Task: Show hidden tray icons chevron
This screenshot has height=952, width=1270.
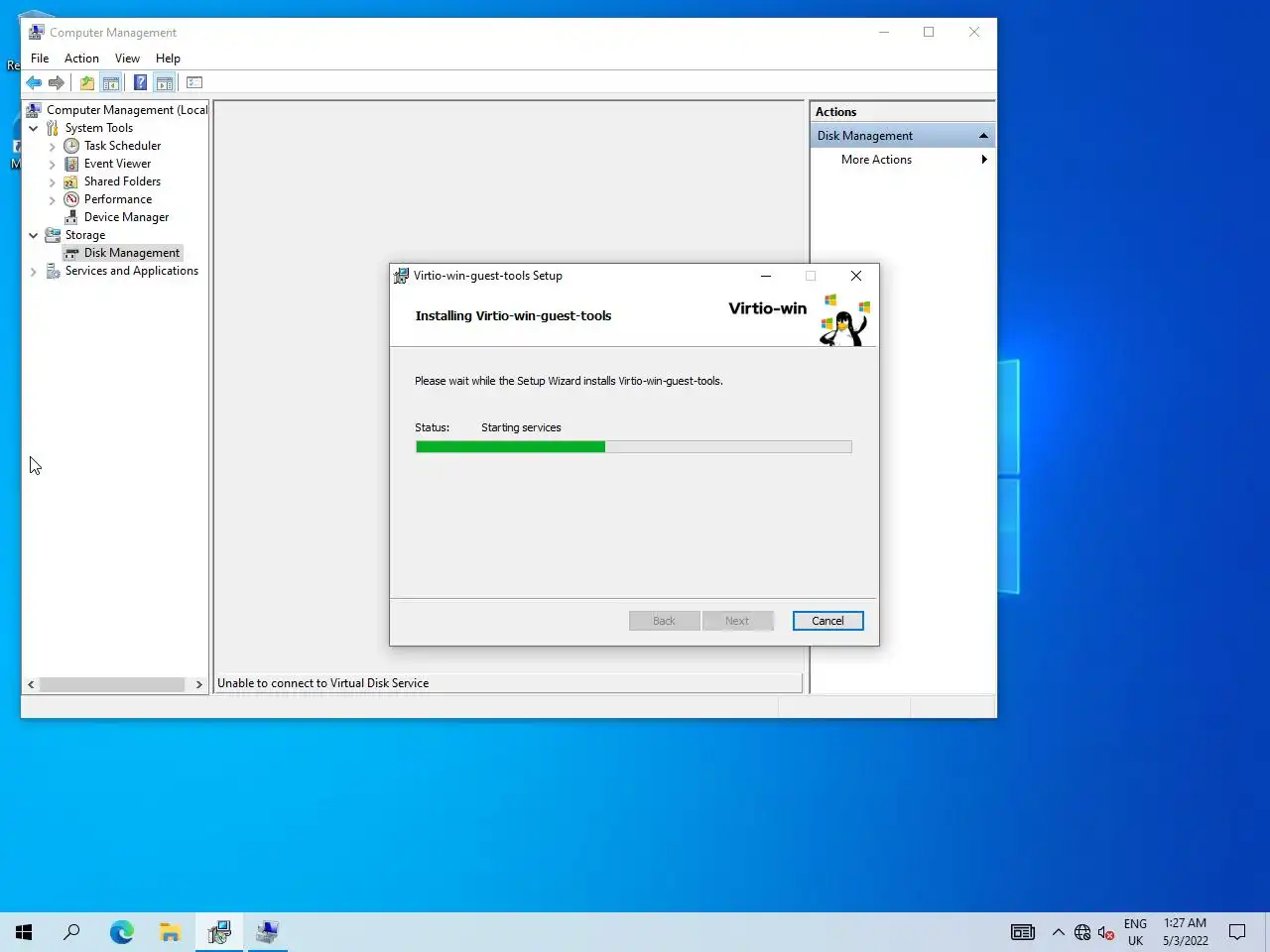Action: [x=1059, y=932]
